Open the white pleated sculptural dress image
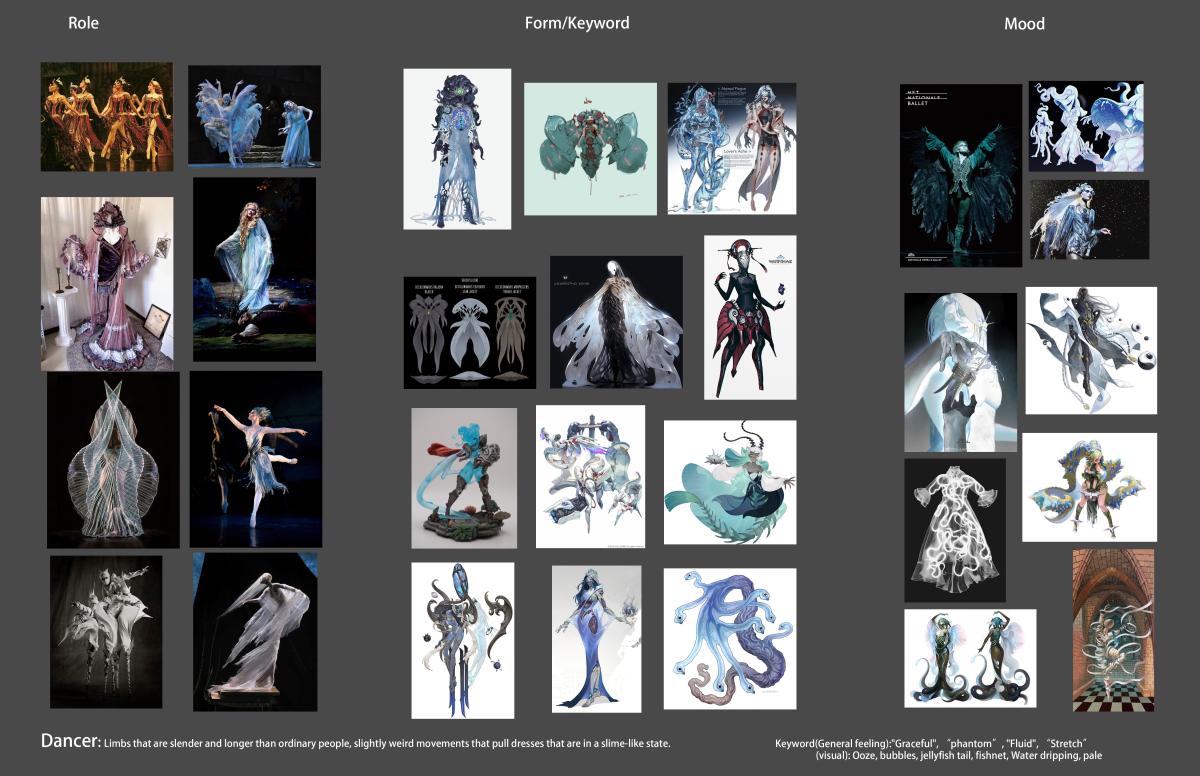The width and height of the screenshot is (1200, 776). pos(113,459)
